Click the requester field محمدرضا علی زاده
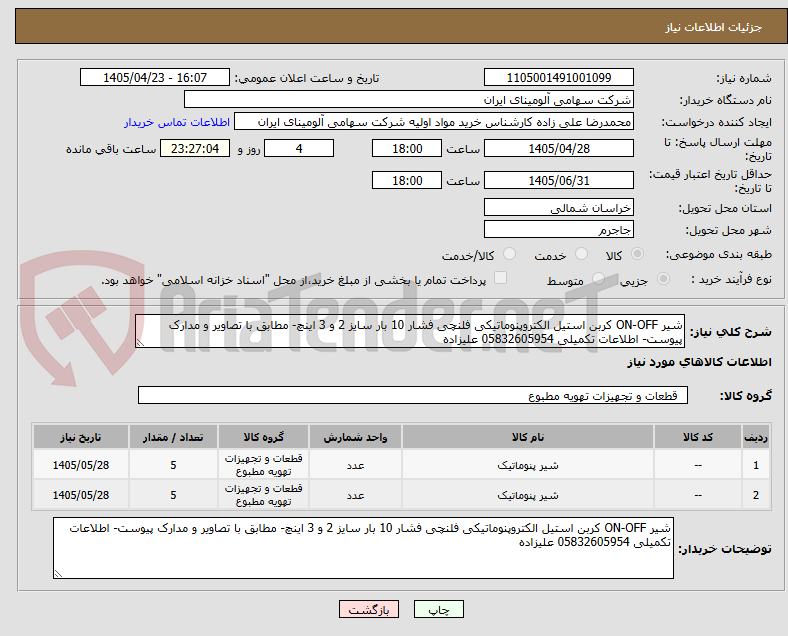788x636 pixels. pyautogui.click(x=434, y=122)
